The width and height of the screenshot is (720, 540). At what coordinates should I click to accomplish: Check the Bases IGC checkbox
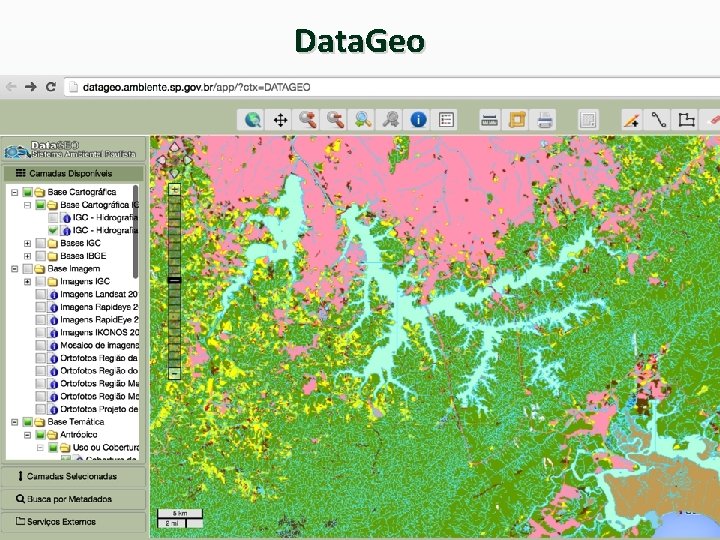[40, 243]
